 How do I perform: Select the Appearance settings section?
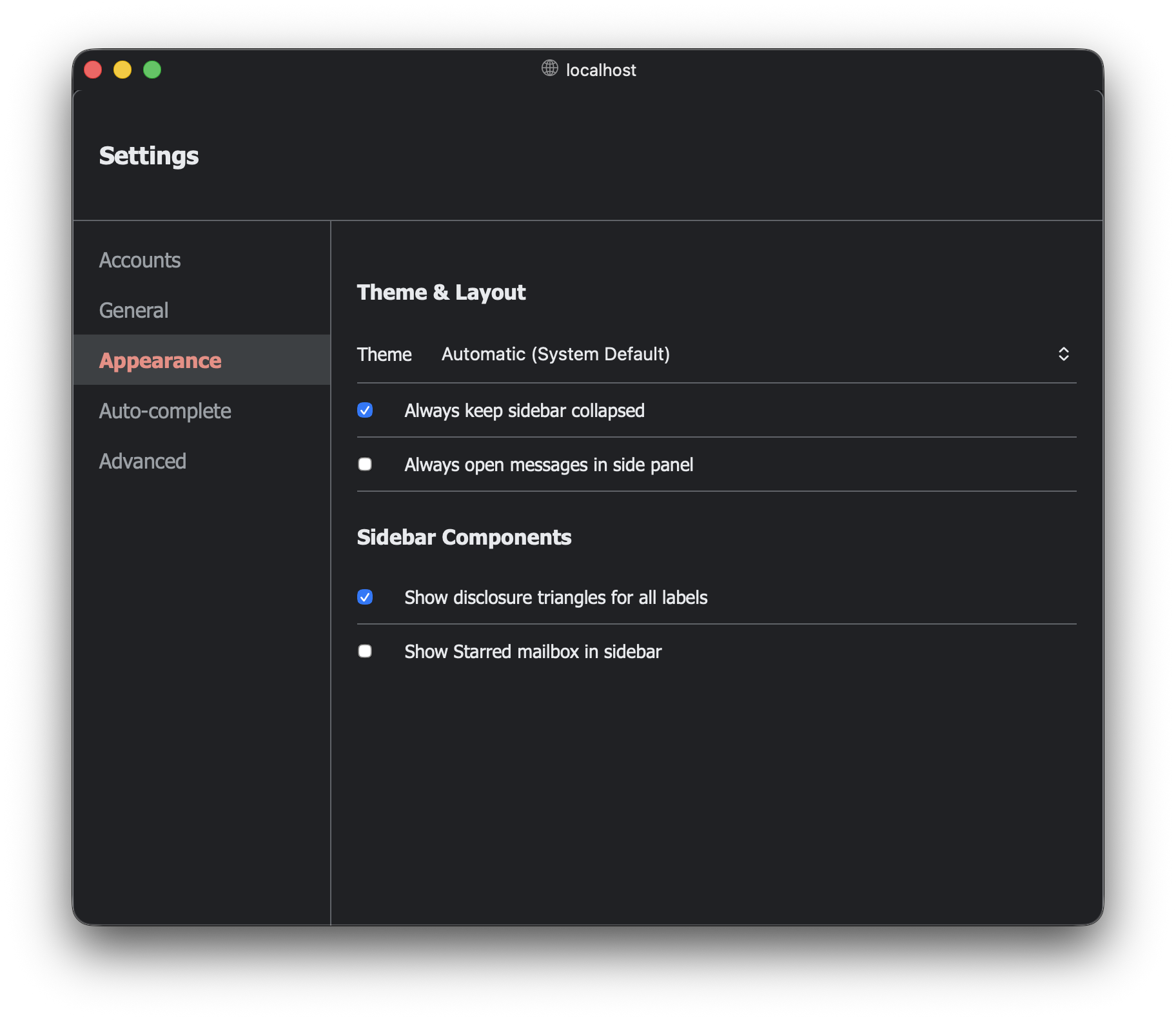[x=160, y=360]
